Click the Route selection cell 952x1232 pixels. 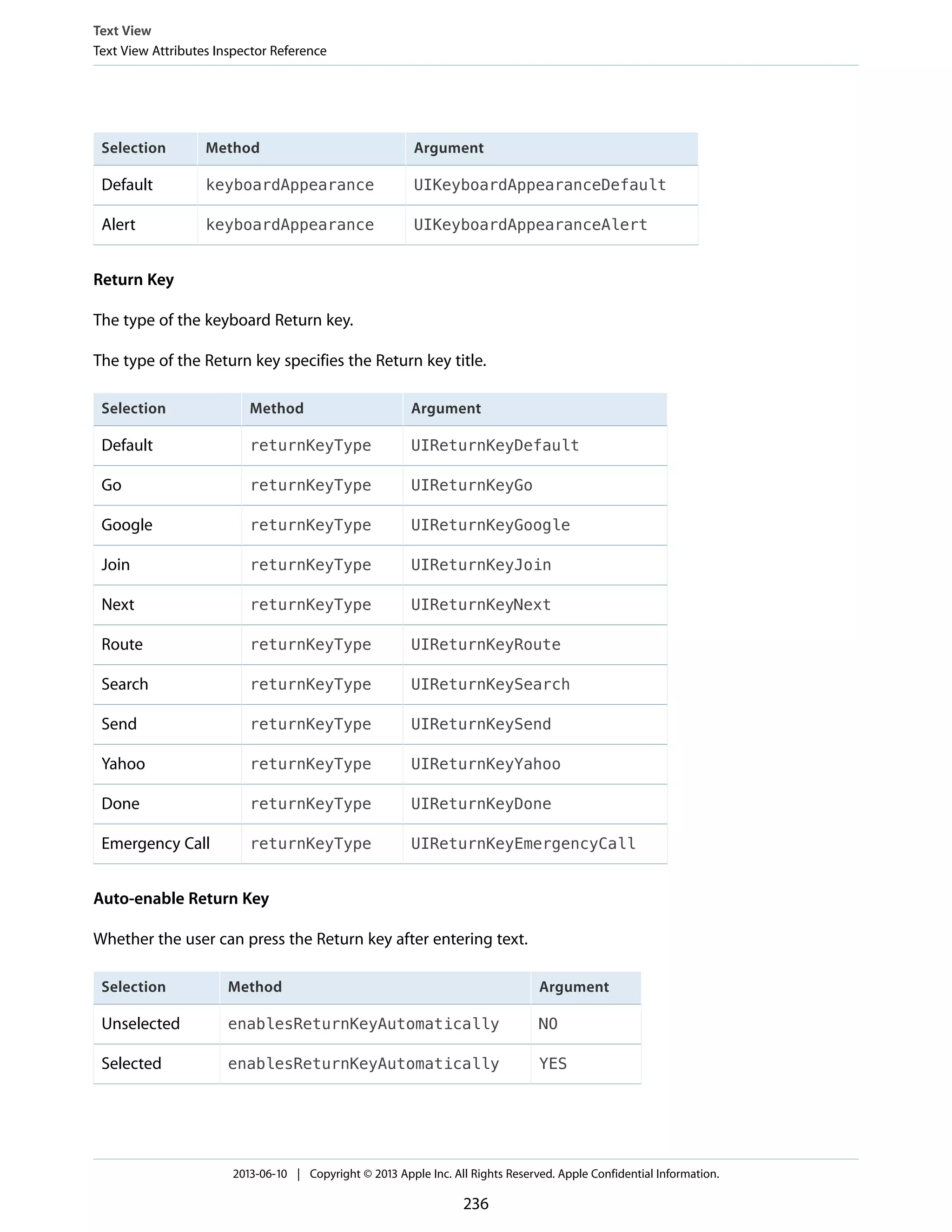(122, 644)
